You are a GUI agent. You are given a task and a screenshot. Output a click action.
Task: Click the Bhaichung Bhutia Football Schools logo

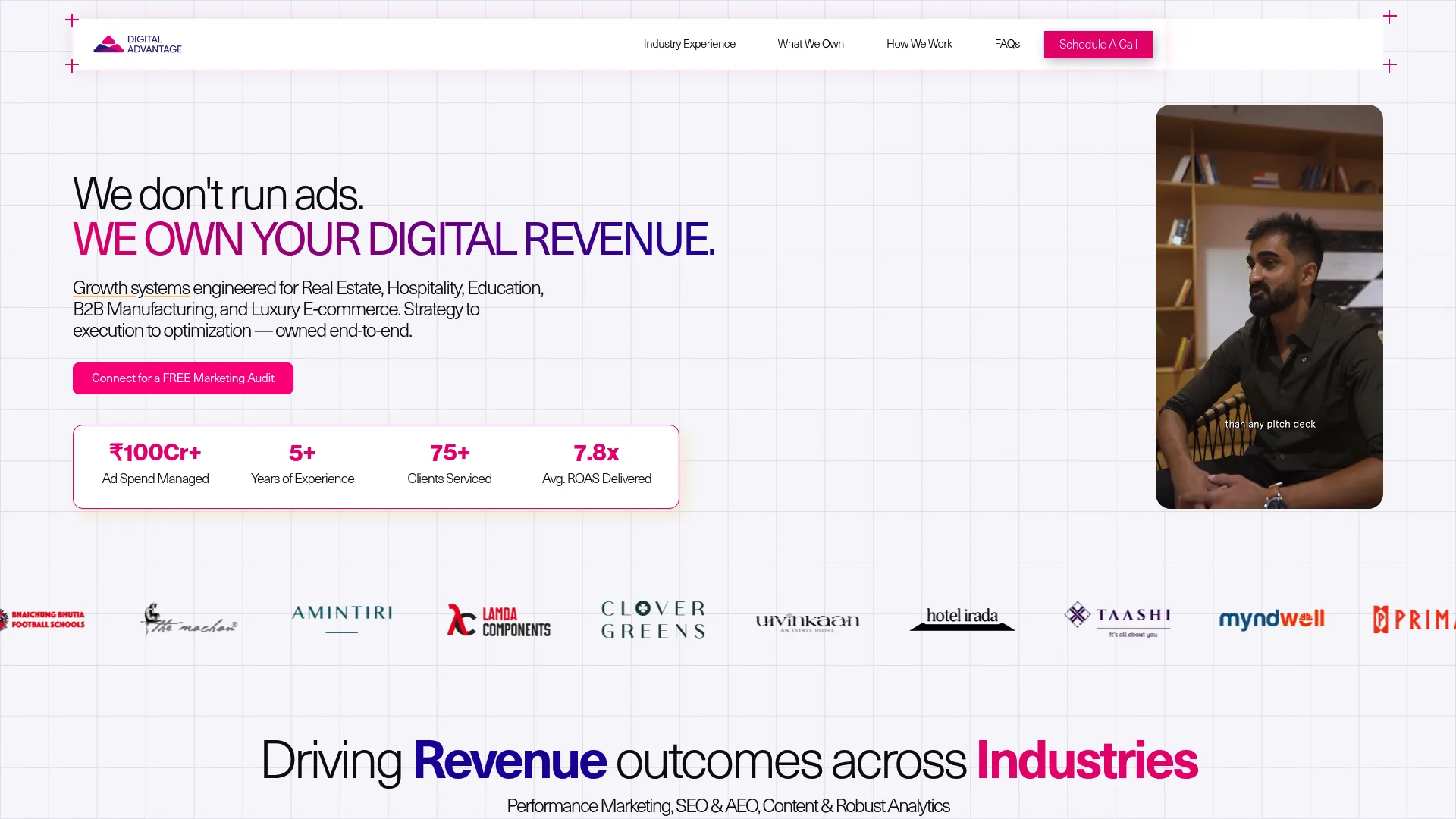42,620
